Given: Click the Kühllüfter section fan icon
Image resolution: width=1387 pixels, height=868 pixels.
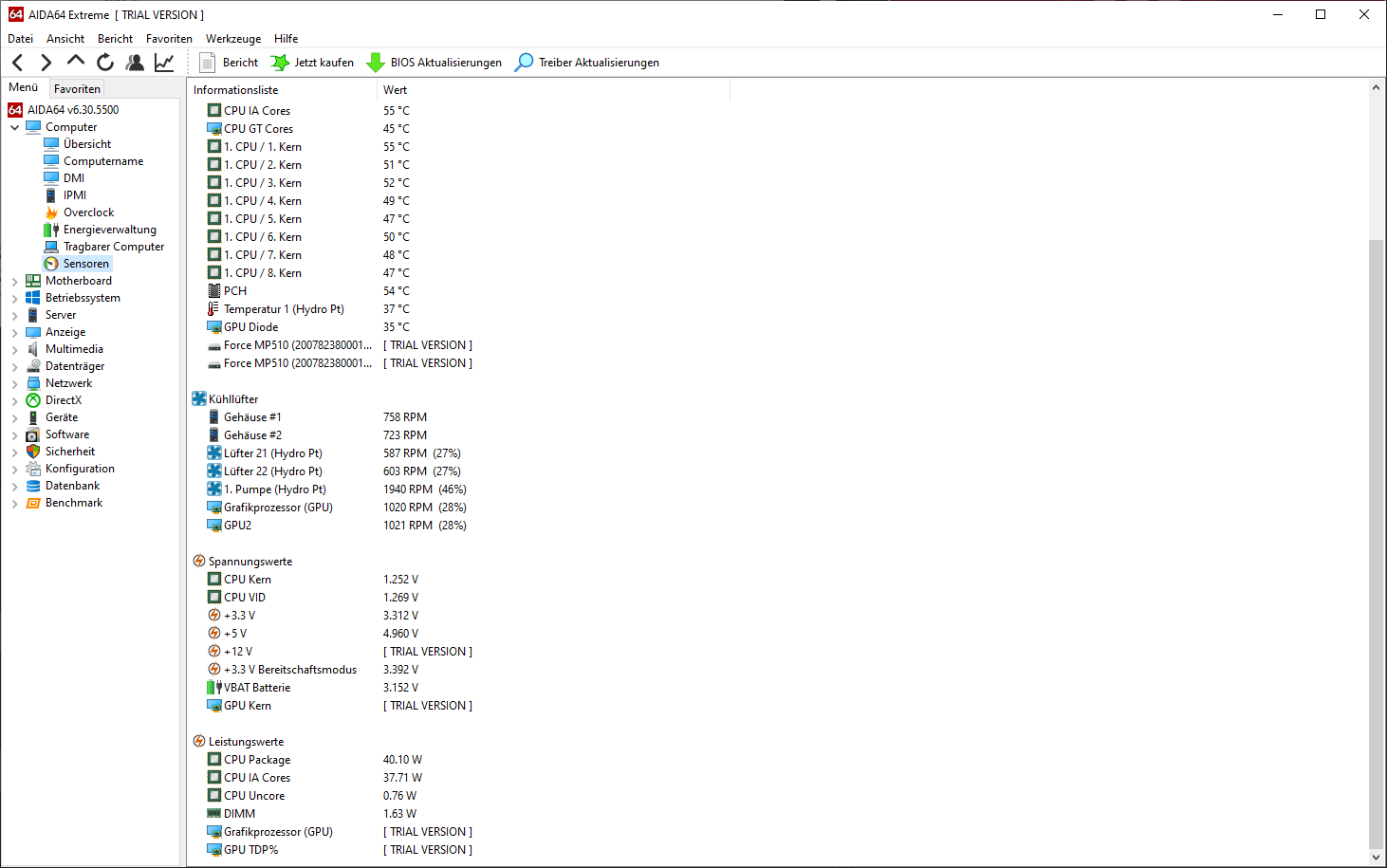Looking at the screenshot, I should (199, 399).
